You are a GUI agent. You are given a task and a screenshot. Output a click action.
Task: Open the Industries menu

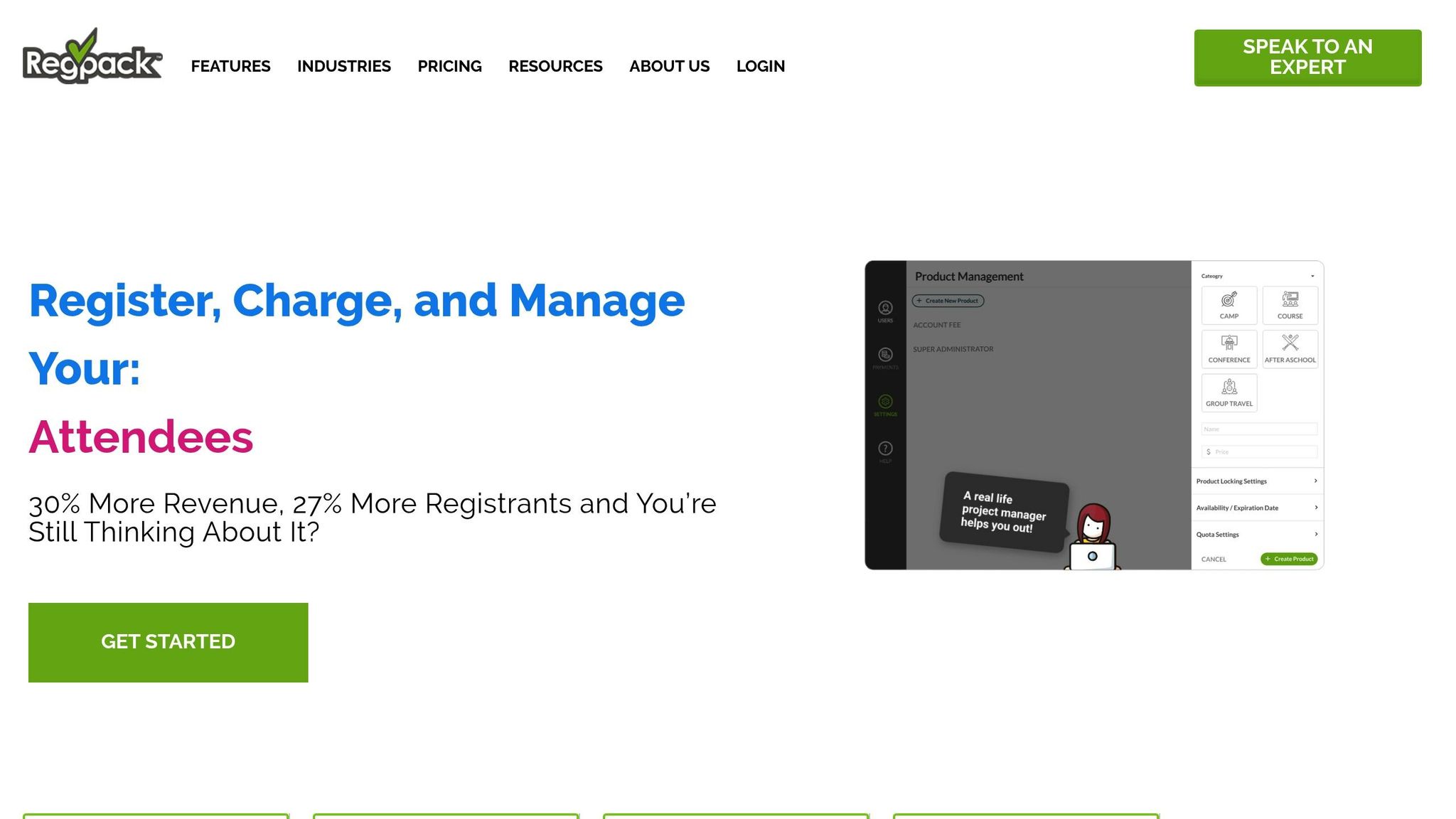343,66
